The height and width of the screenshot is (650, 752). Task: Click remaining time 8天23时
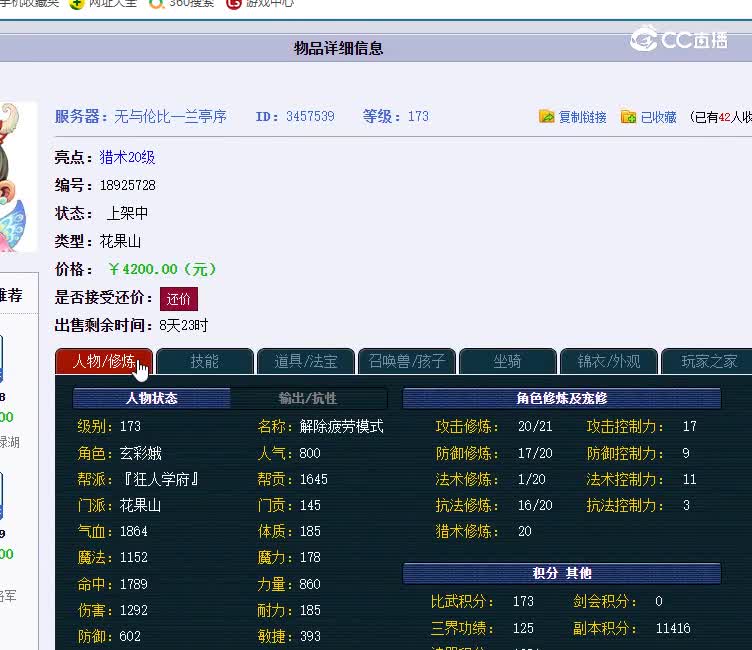point(184,326)
